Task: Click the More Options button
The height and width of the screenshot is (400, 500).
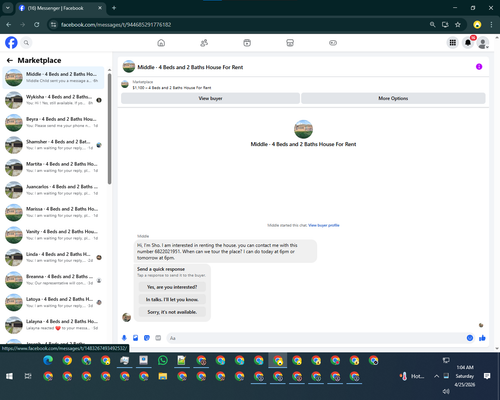Action: [393, 98]
